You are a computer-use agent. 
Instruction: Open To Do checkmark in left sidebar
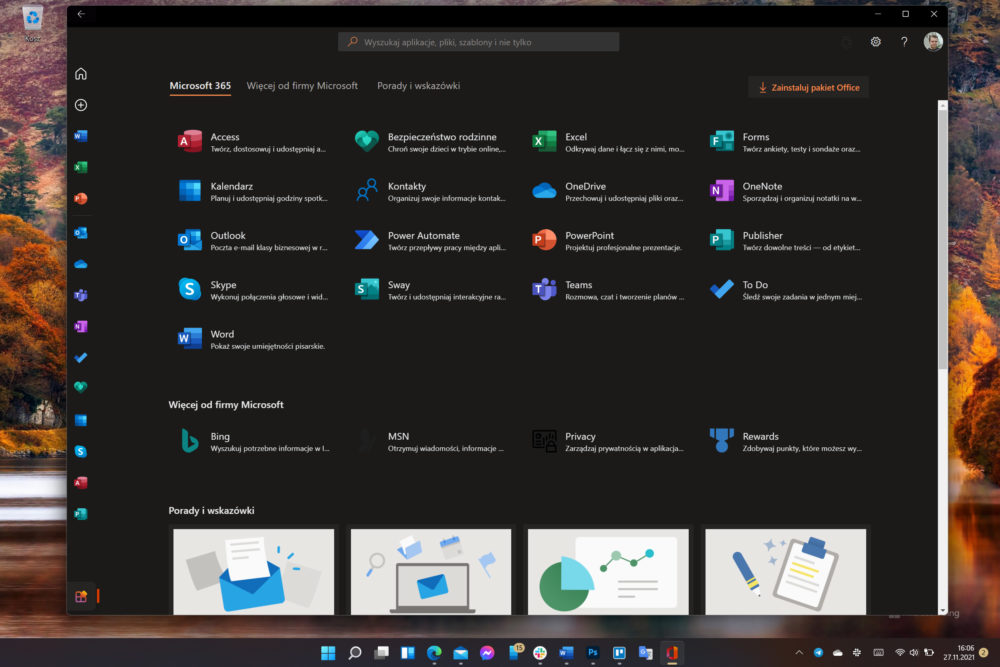click(81, 358)
